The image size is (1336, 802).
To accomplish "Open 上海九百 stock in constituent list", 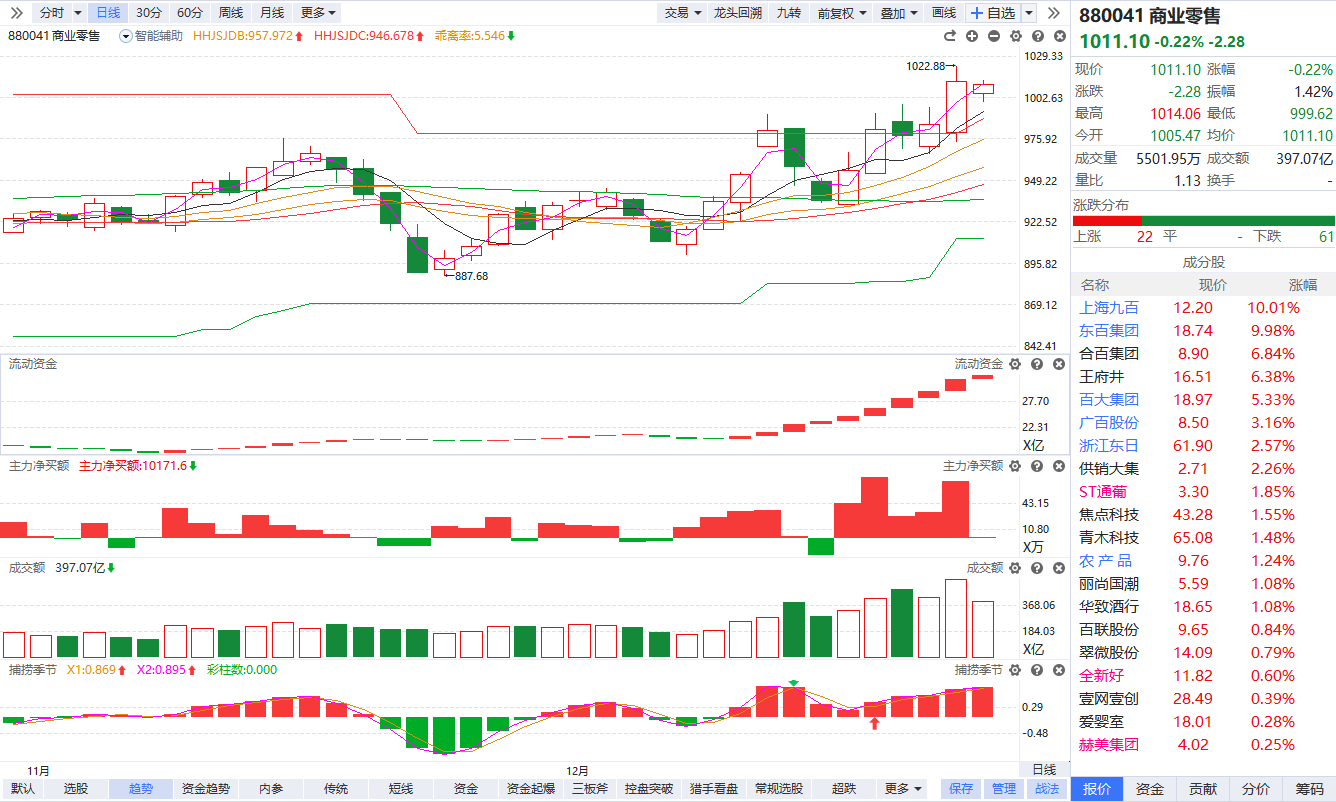I will pyautogui.click(x=1109, y=308).
